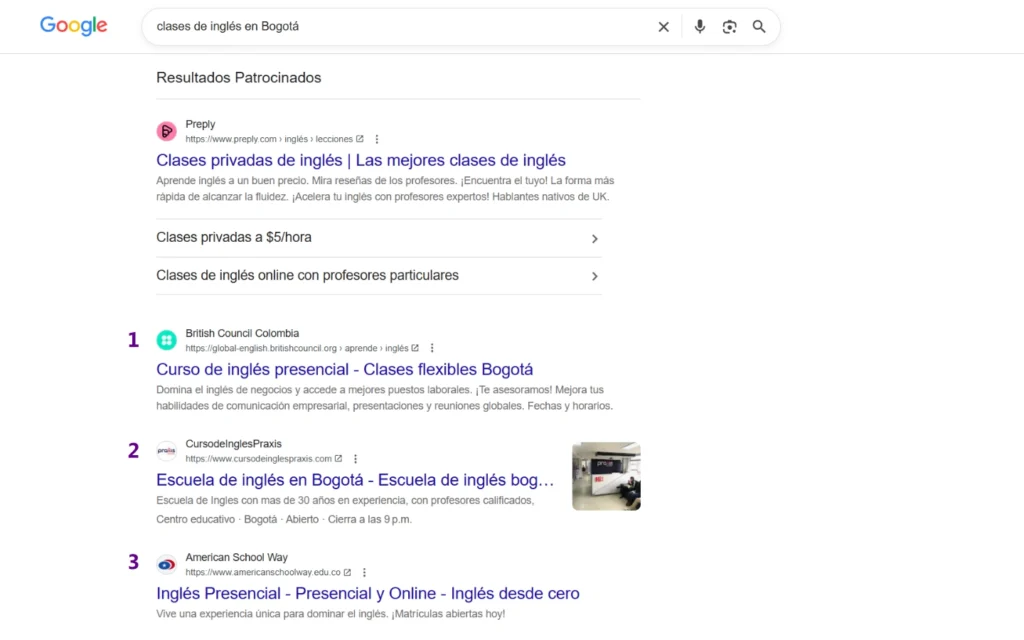Image resolution: width=1024 pixels, height=640 pixels.
Task: Click the British Council Colombia site name
Action: pyautogui.click(x=242, y=333)
